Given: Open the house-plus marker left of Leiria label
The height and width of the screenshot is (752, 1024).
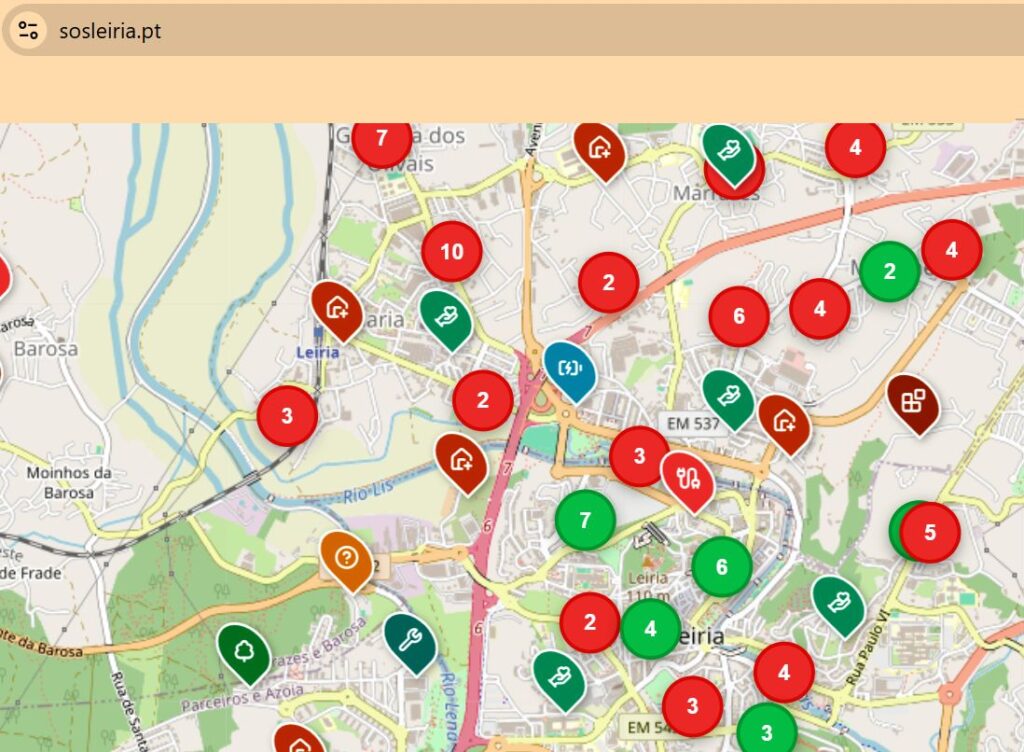Looking at the screenshot, I should point(335,310).
